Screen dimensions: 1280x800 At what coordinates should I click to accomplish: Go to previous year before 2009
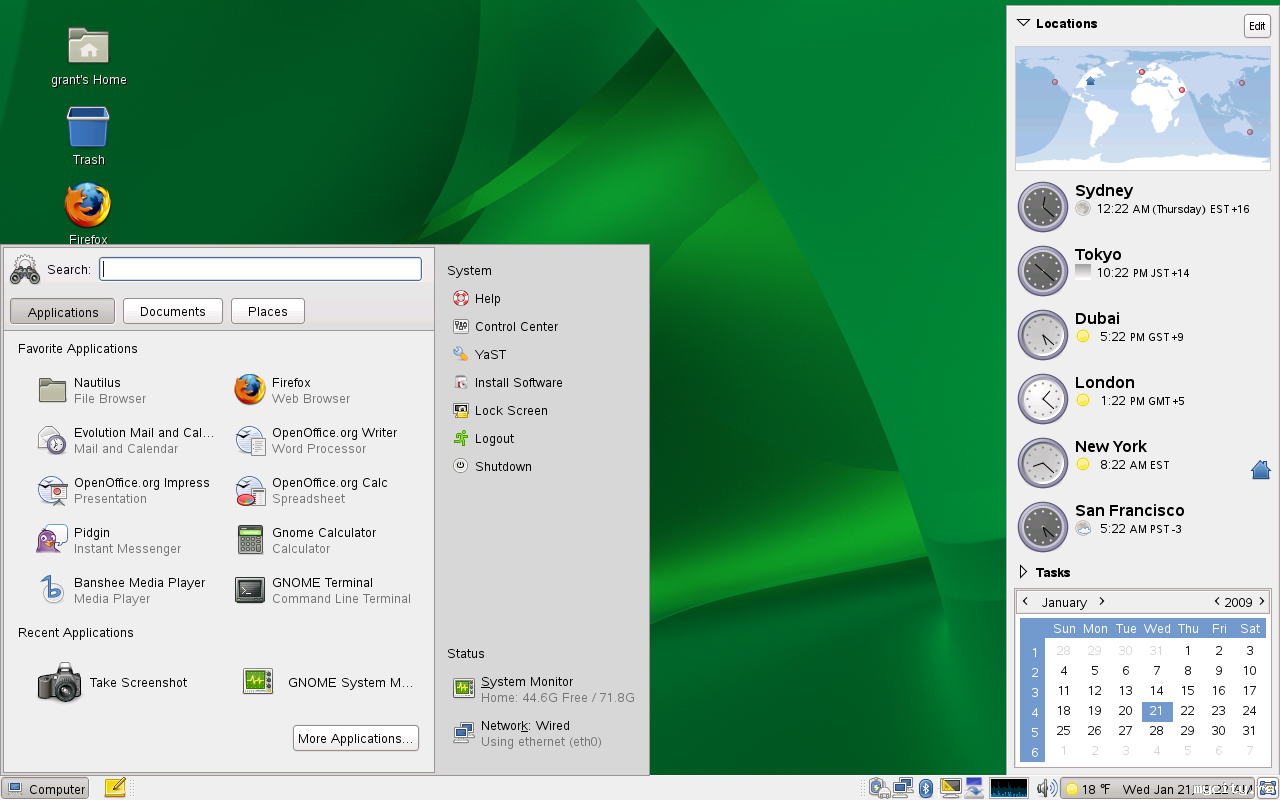click(x=1216, y=602)
